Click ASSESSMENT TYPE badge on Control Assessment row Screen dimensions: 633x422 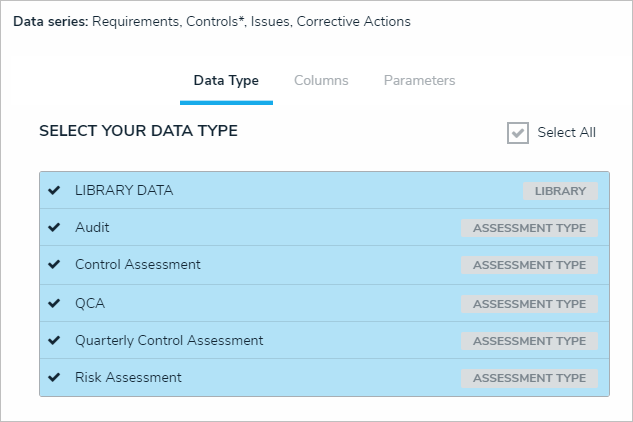[529, 266]
